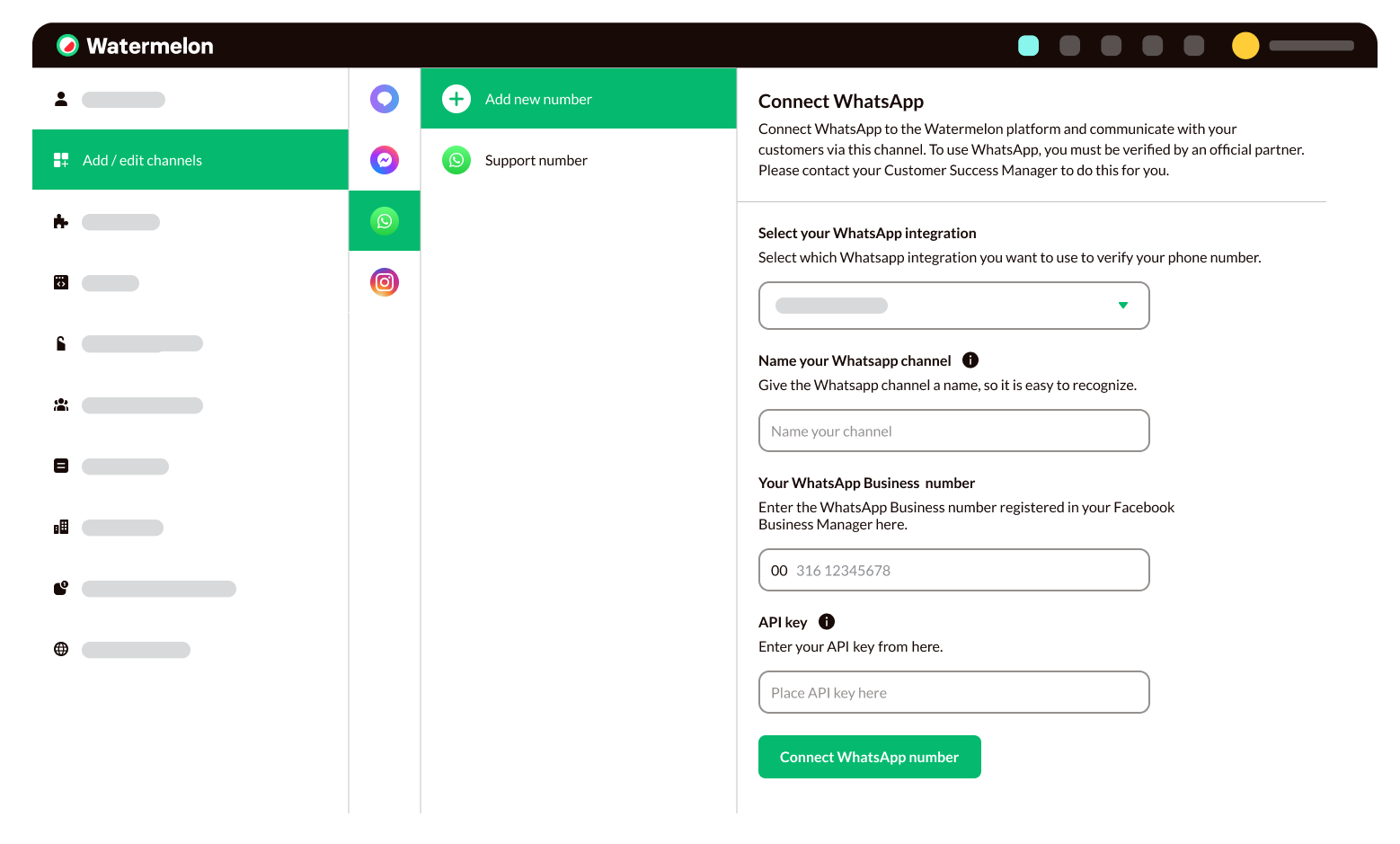Screen dimensions: 1400x844
Task: Focus the Name your channel field
Action: [x=954, y=431]
